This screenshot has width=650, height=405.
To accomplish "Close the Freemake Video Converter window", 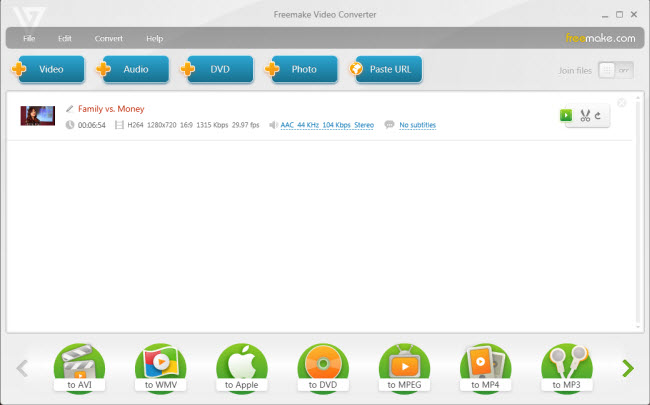I will pyautogui.click(x=634, y=15).
